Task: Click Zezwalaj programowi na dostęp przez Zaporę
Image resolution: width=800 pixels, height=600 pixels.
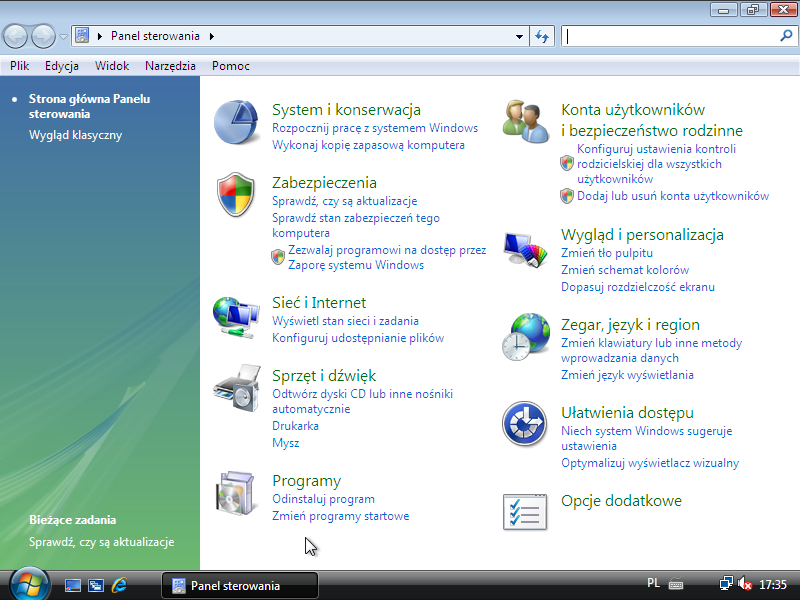Action: (x=387, y=257)
